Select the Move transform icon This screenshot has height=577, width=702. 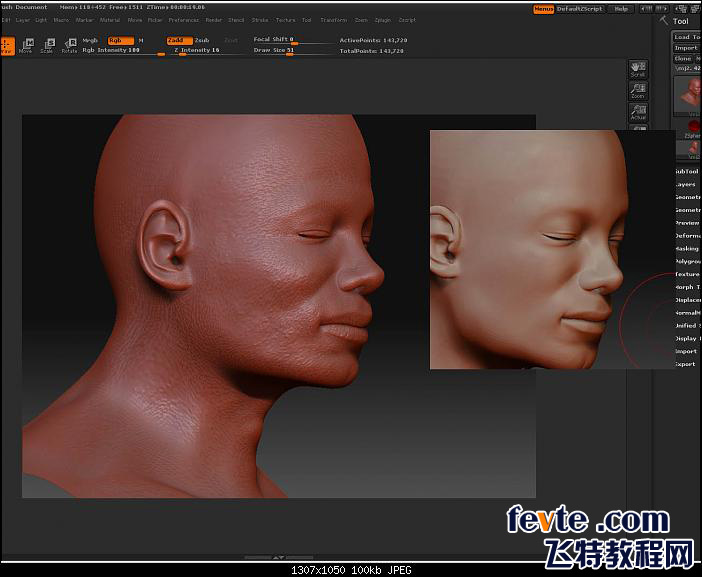pyautogui.click(x=26, y=45)
